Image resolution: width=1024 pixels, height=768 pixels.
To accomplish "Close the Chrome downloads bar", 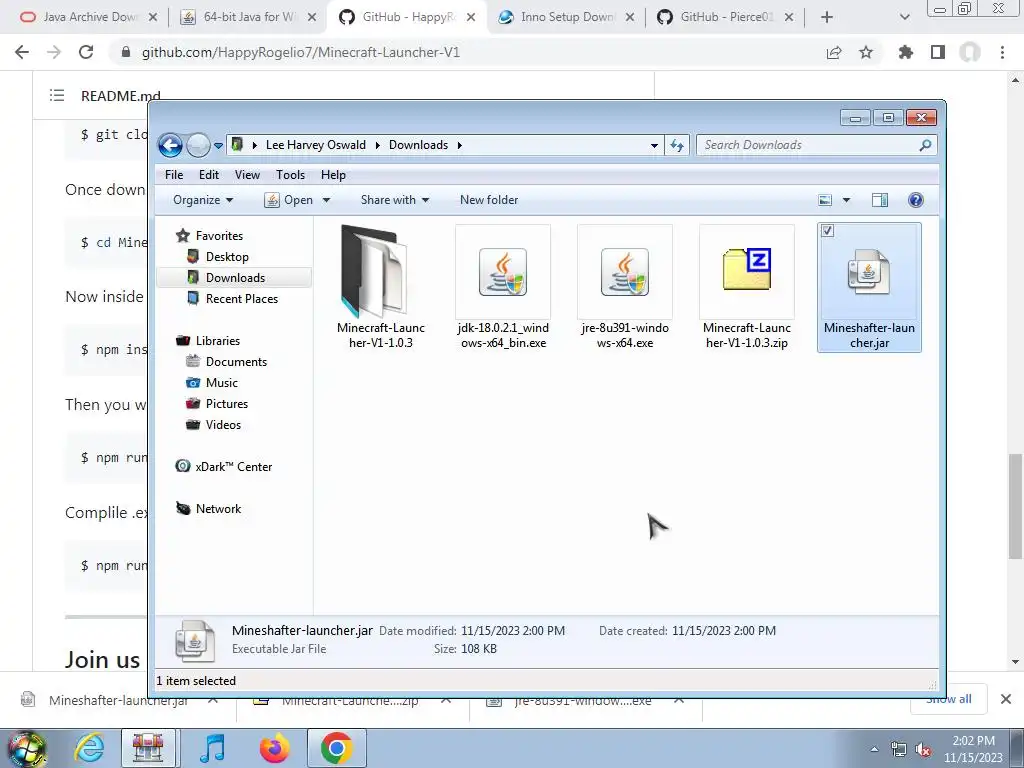I will [x=1006, y=699].
